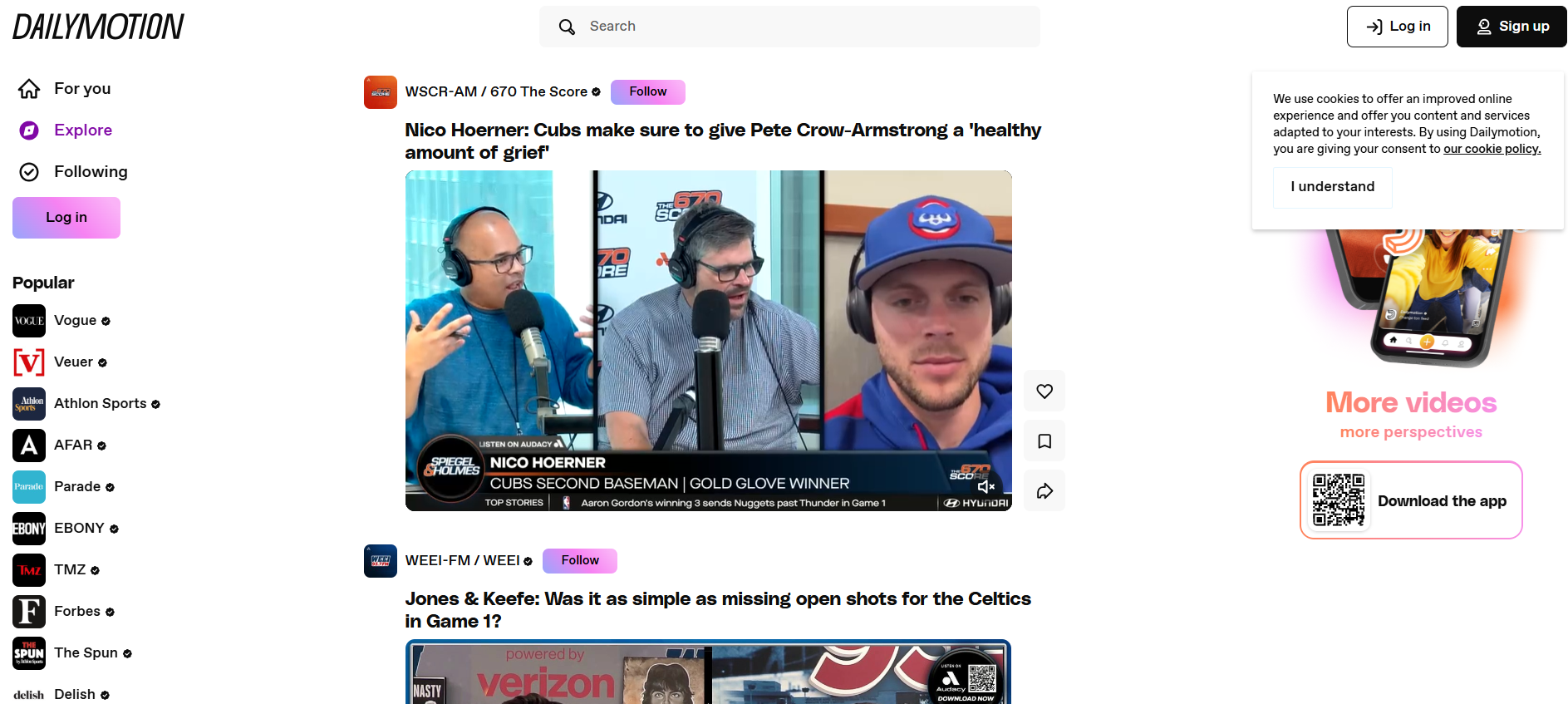Click the Popular section heading
Image resolution: width=1568 pixels, height=704 pixels.
tap(43, 283)
